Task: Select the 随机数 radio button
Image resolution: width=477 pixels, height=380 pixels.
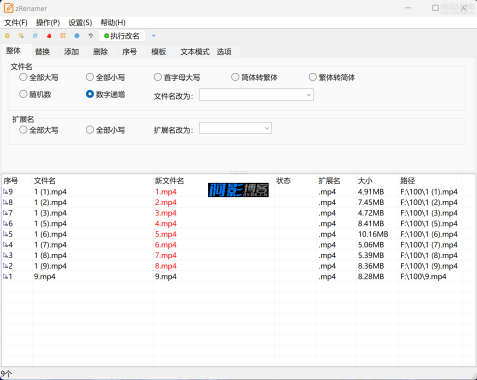Action: (23, 94)
